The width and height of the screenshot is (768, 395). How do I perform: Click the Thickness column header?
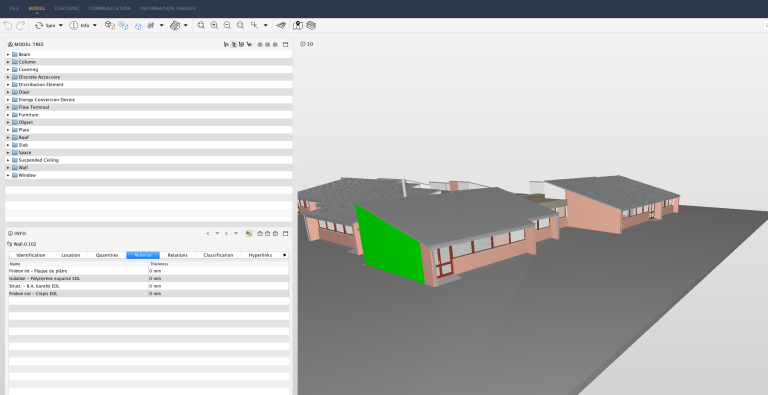pos(218,264)
